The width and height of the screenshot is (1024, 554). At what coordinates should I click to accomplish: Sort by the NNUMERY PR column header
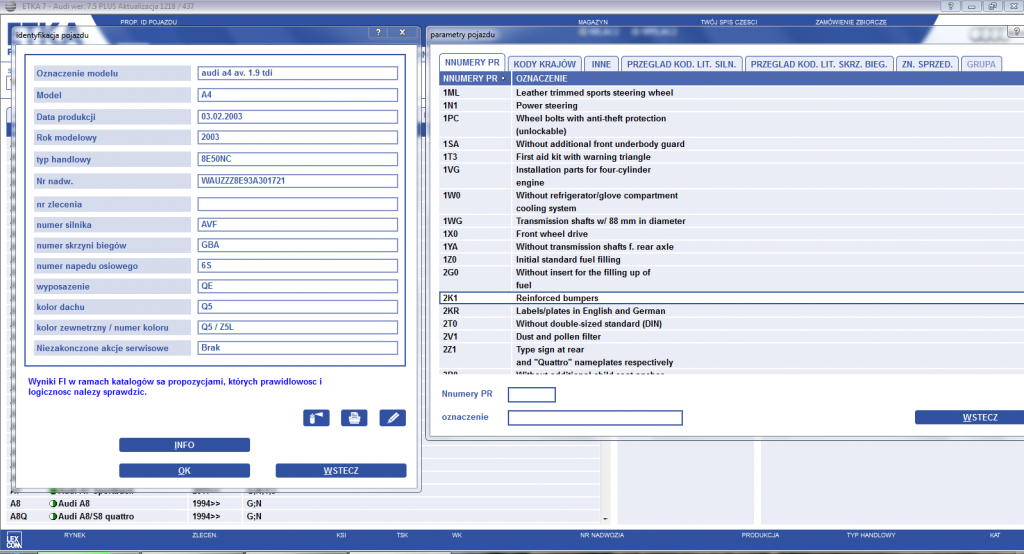click(474, 78)
